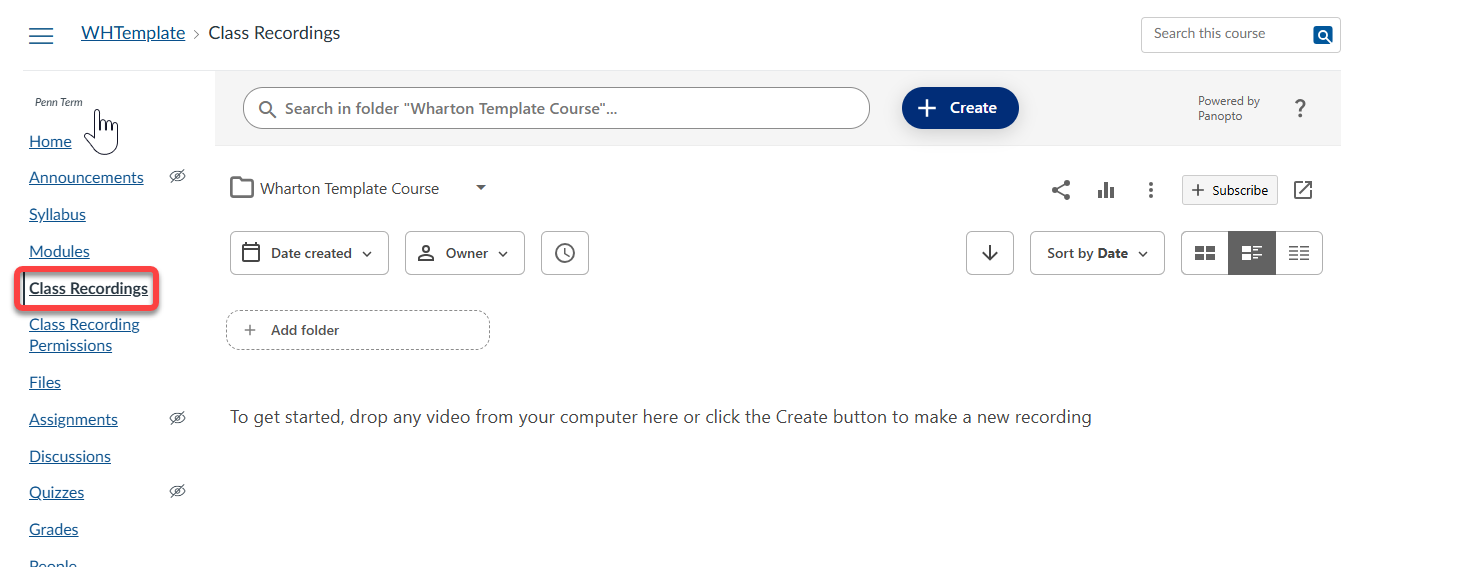Screen dimensions: 1475x567
Task: Toggle visibility eye next to Announcements
Action: 178,176
